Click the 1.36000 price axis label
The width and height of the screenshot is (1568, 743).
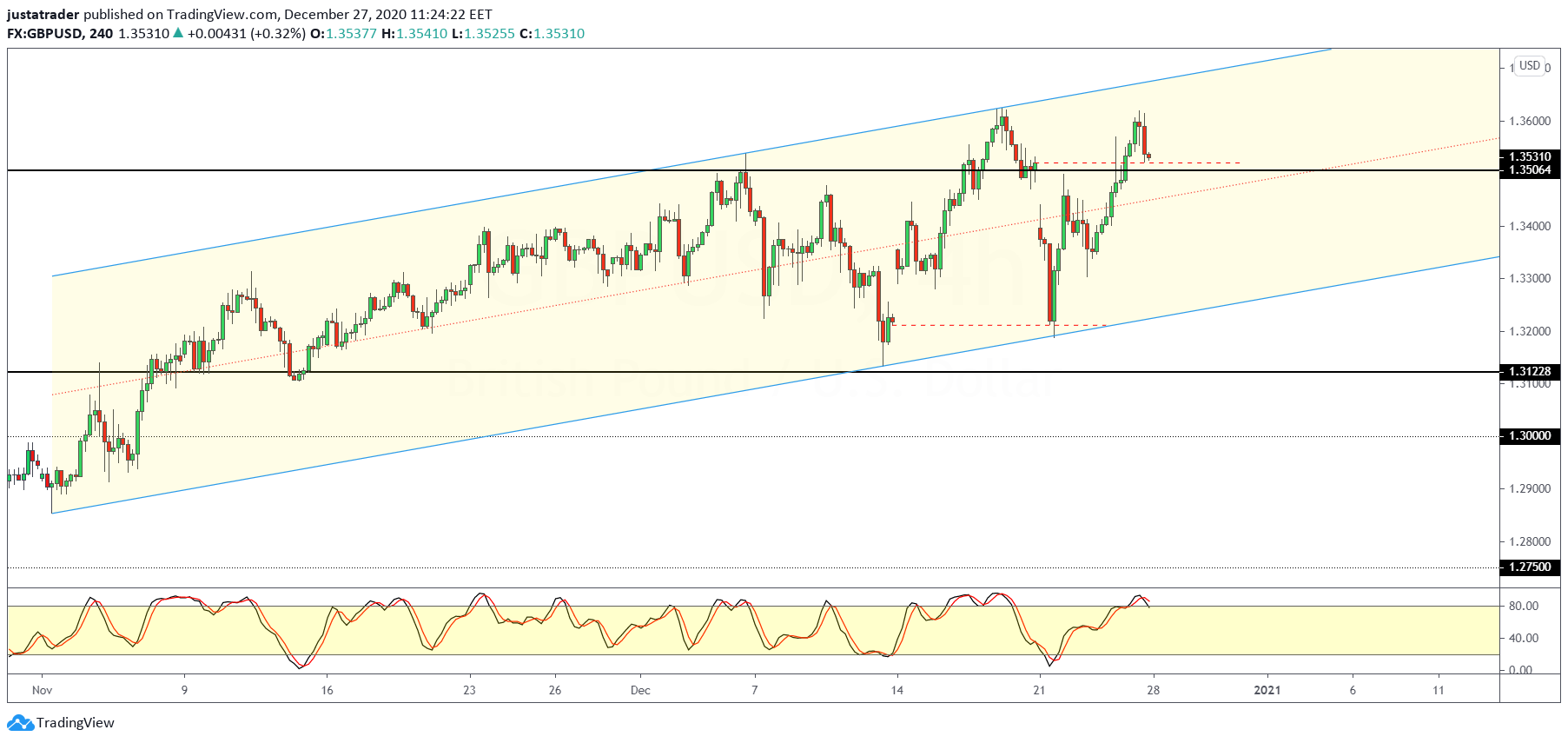point(1530,121)
